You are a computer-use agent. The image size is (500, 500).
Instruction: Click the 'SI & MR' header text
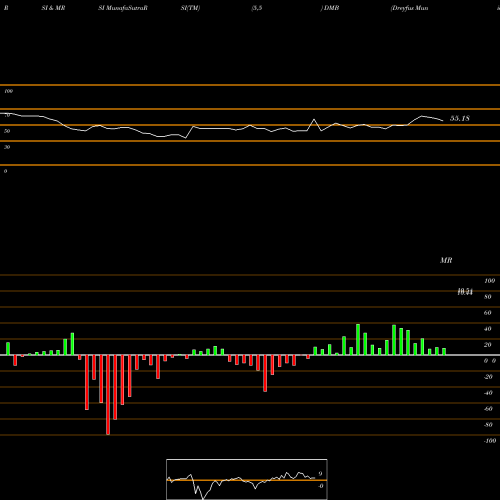tap(53, 8)
